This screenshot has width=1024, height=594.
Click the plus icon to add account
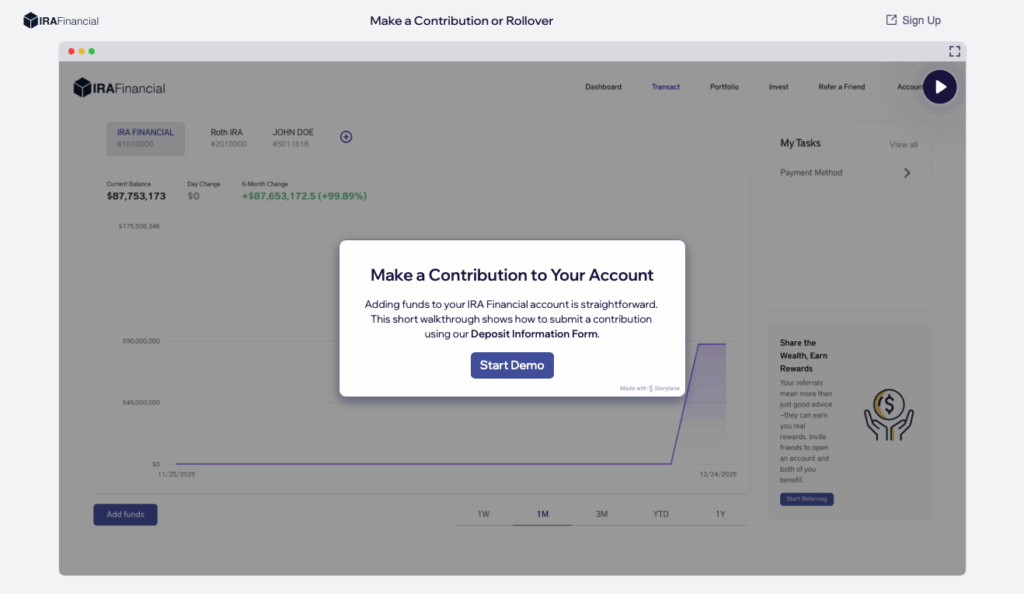(x=346, y=137)
